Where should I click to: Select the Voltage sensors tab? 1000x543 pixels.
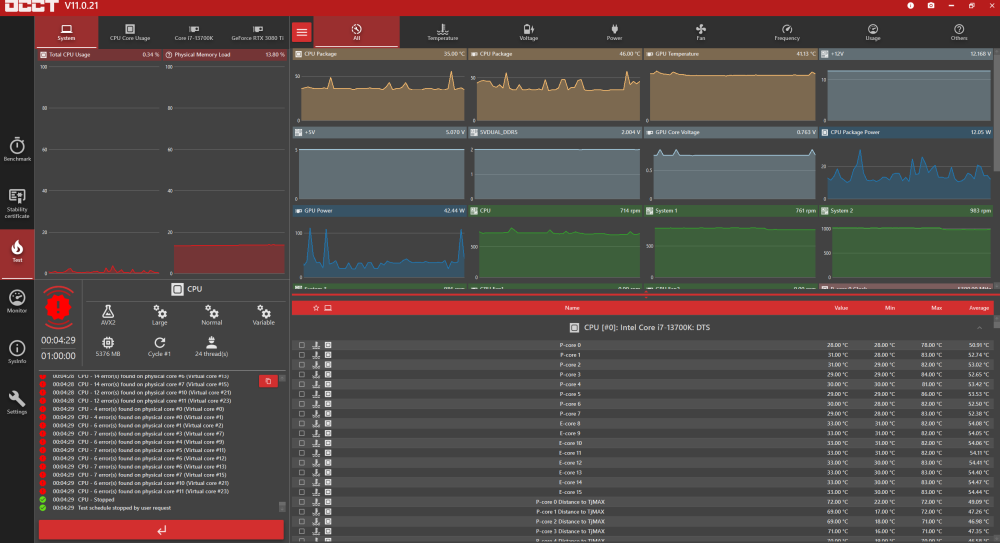(x=529, y=32)
